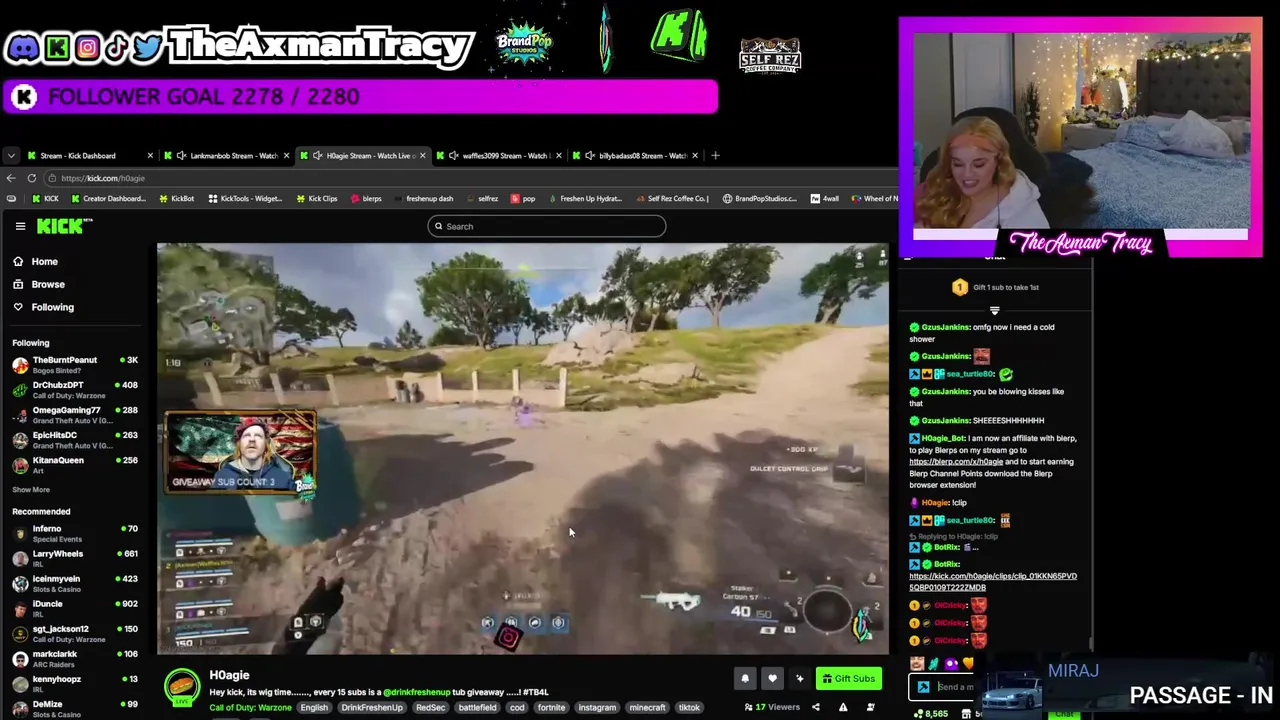Select the fortnite stream tag
Screen dimensions: 1280x720
[x=551, y=708]
